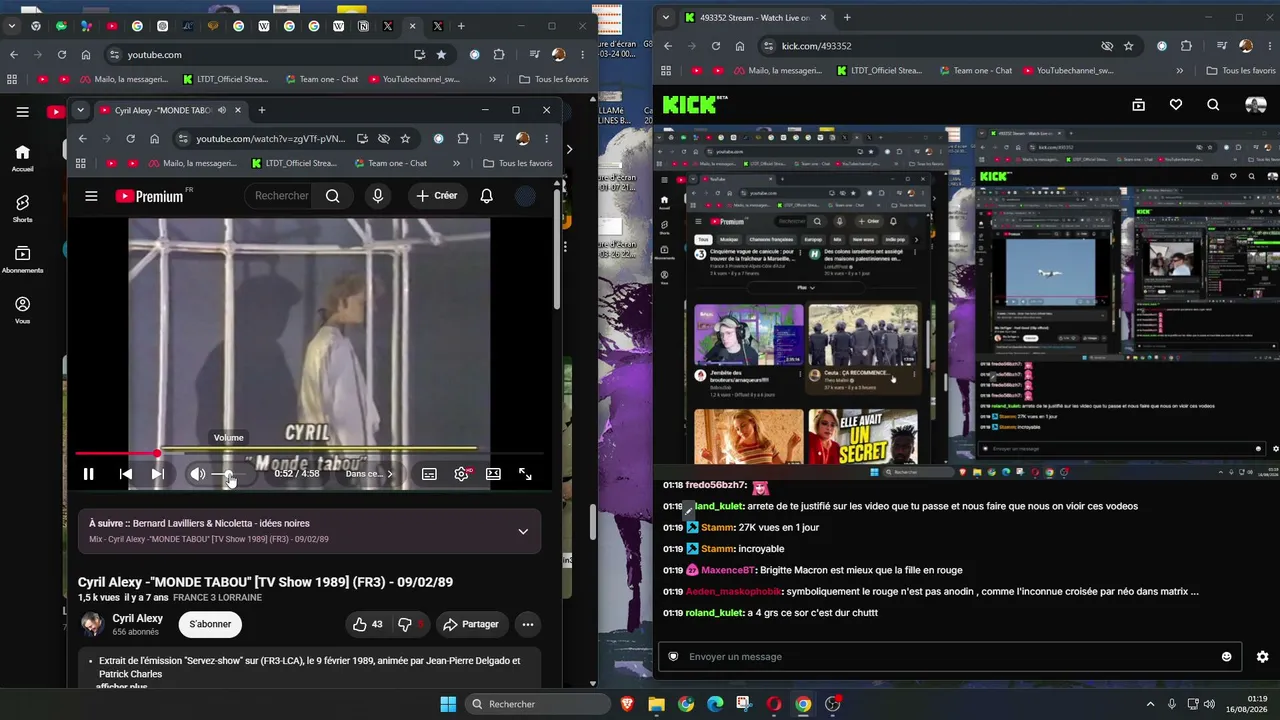Open more actions beside Partager
This screenshot has width=1280, height=720.
point(528,624)
